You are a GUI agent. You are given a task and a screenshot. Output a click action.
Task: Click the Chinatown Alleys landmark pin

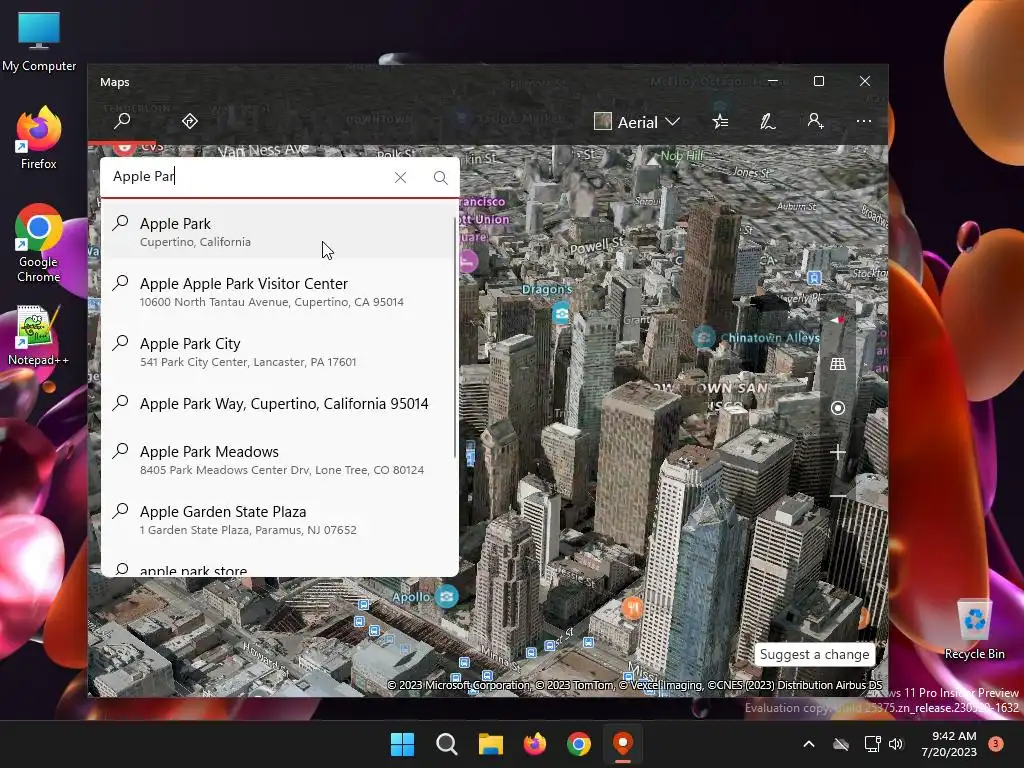tap(703, 338)
